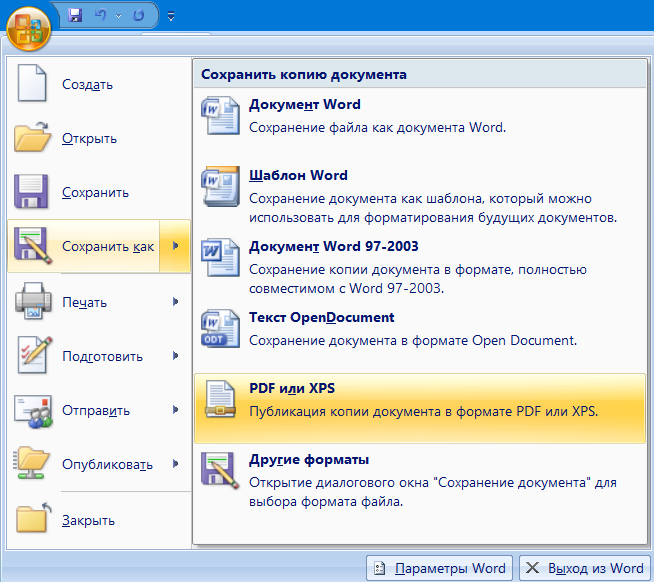The image size is (654, 582).
Task: Click the Сохранить копию документа header
Action: (x=420, y=74)
